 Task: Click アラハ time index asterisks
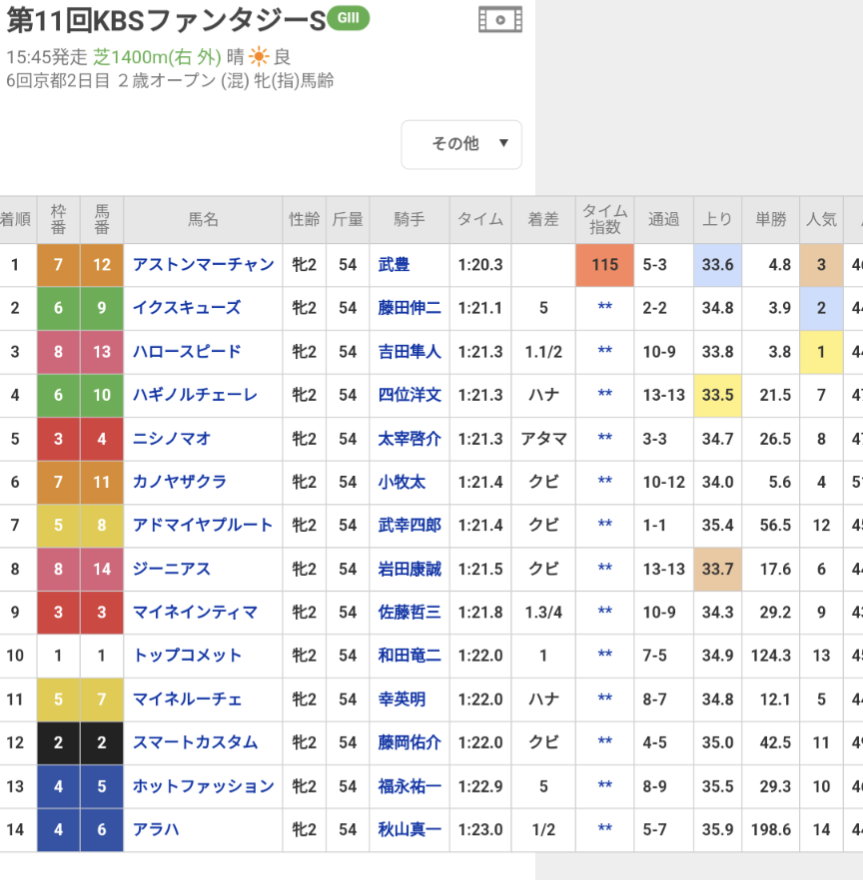point(605,828)
